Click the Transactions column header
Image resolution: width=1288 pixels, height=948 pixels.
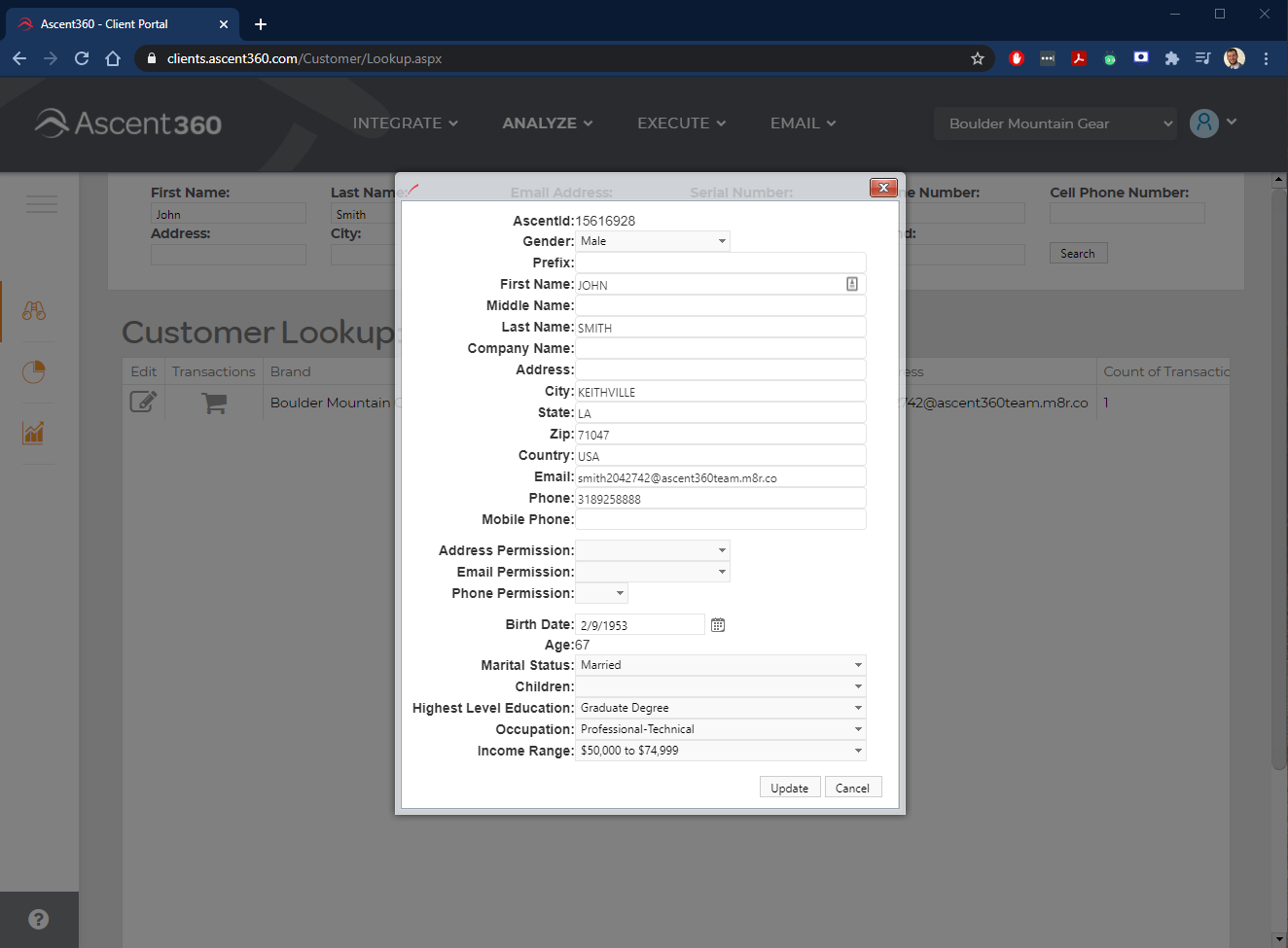pyautogui.click(x=214, y=371)
